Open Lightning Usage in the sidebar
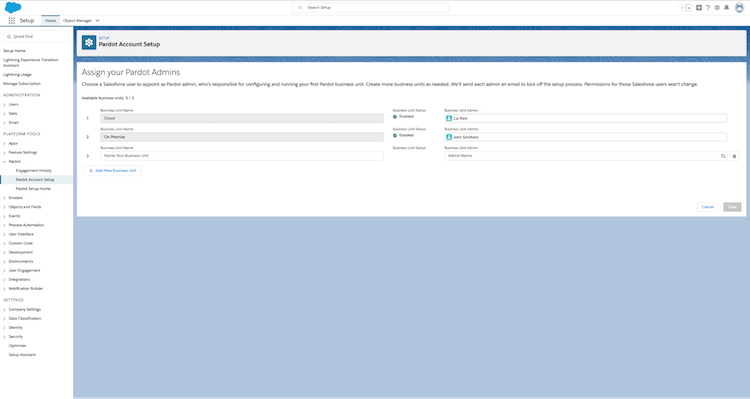 click(x=17, y=75)
